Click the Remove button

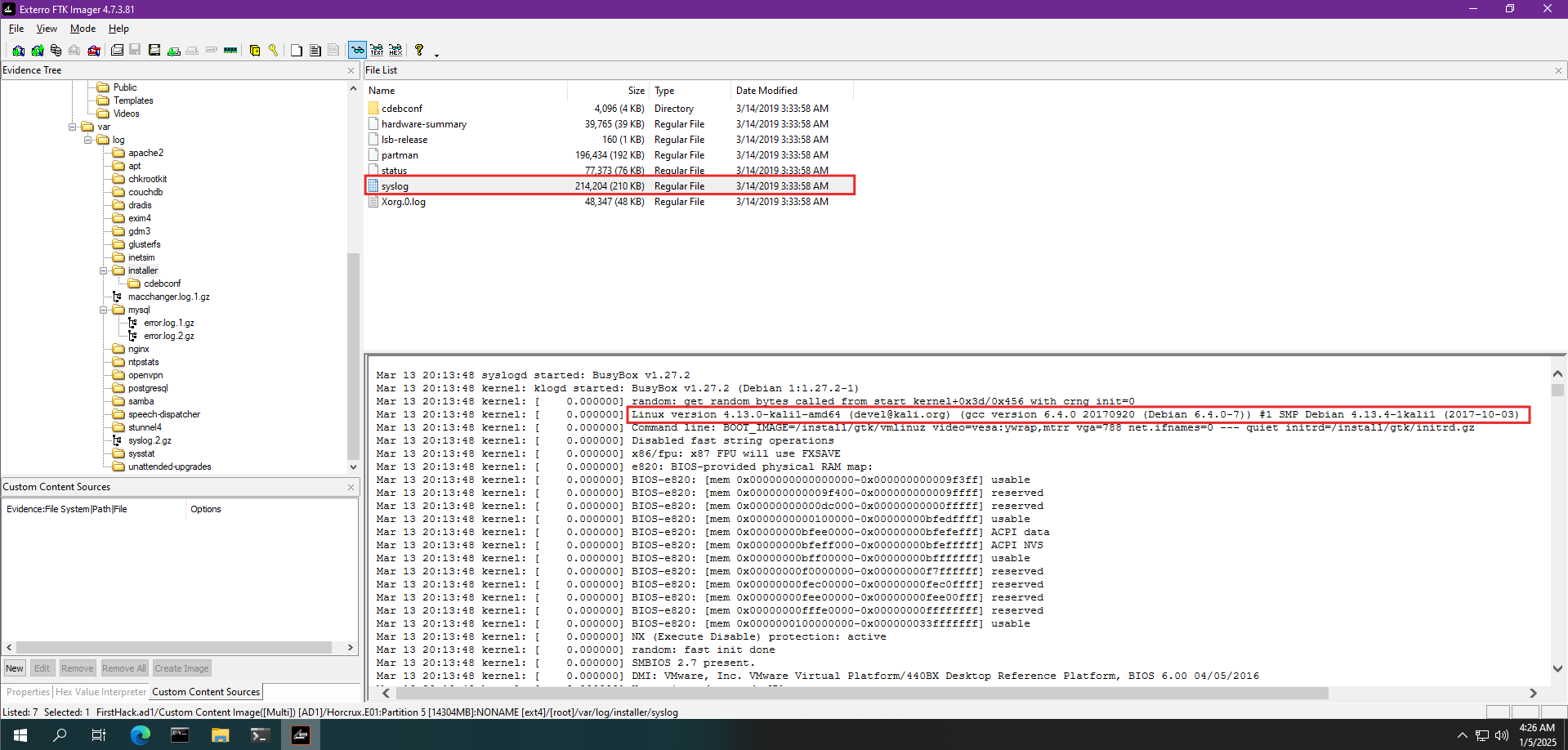pyautogui.click(x=78, y=668)
